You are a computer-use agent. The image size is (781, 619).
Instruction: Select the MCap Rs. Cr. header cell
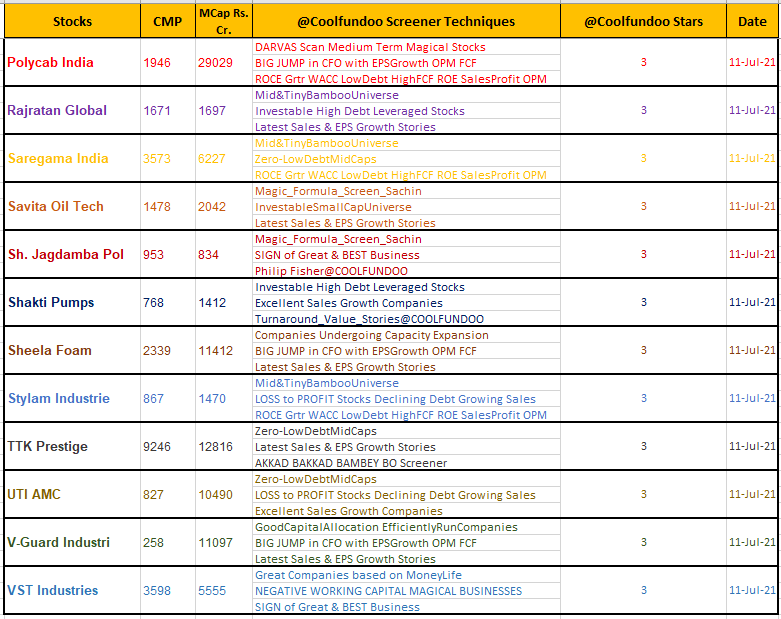[x=224, y=21]
